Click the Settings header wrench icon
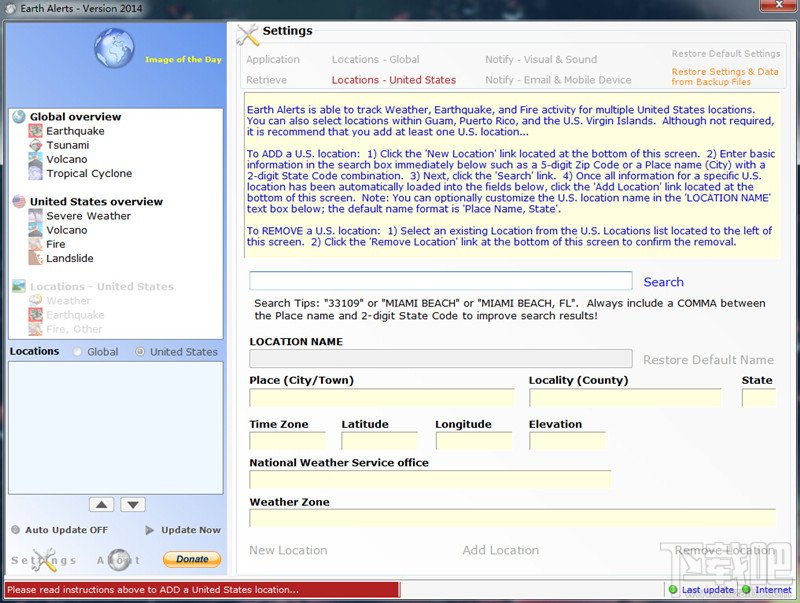800x603 pixels. (x=248, y=35)
